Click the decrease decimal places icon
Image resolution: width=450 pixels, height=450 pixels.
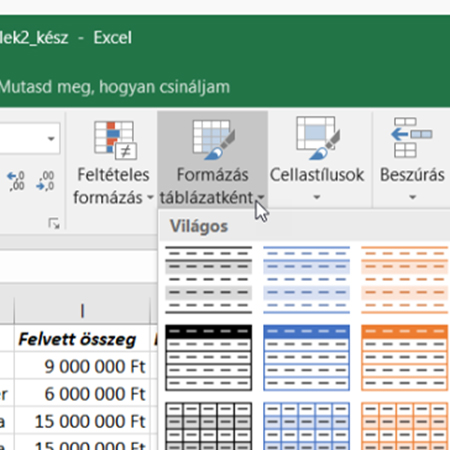point(45,181)
